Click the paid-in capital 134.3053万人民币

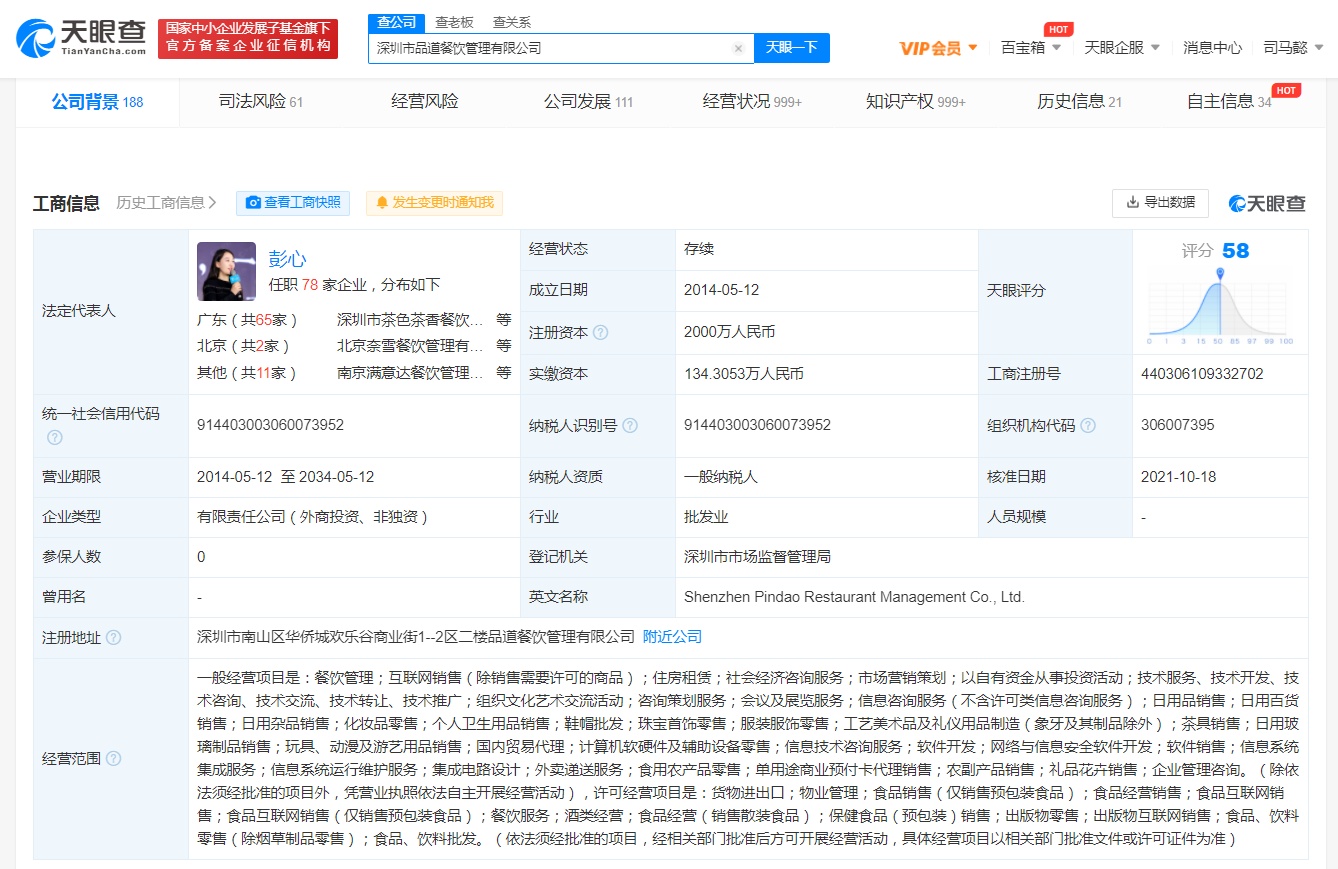[x=744, y=374]
